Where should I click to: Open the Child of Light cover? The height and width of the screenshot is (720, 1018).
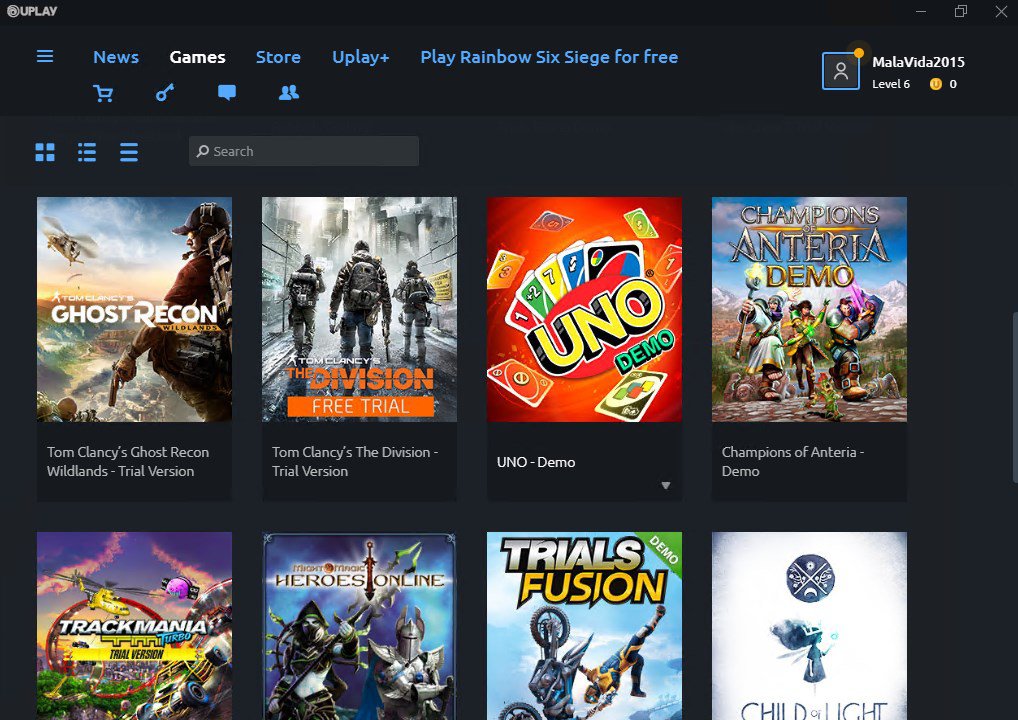pos(809,626)
